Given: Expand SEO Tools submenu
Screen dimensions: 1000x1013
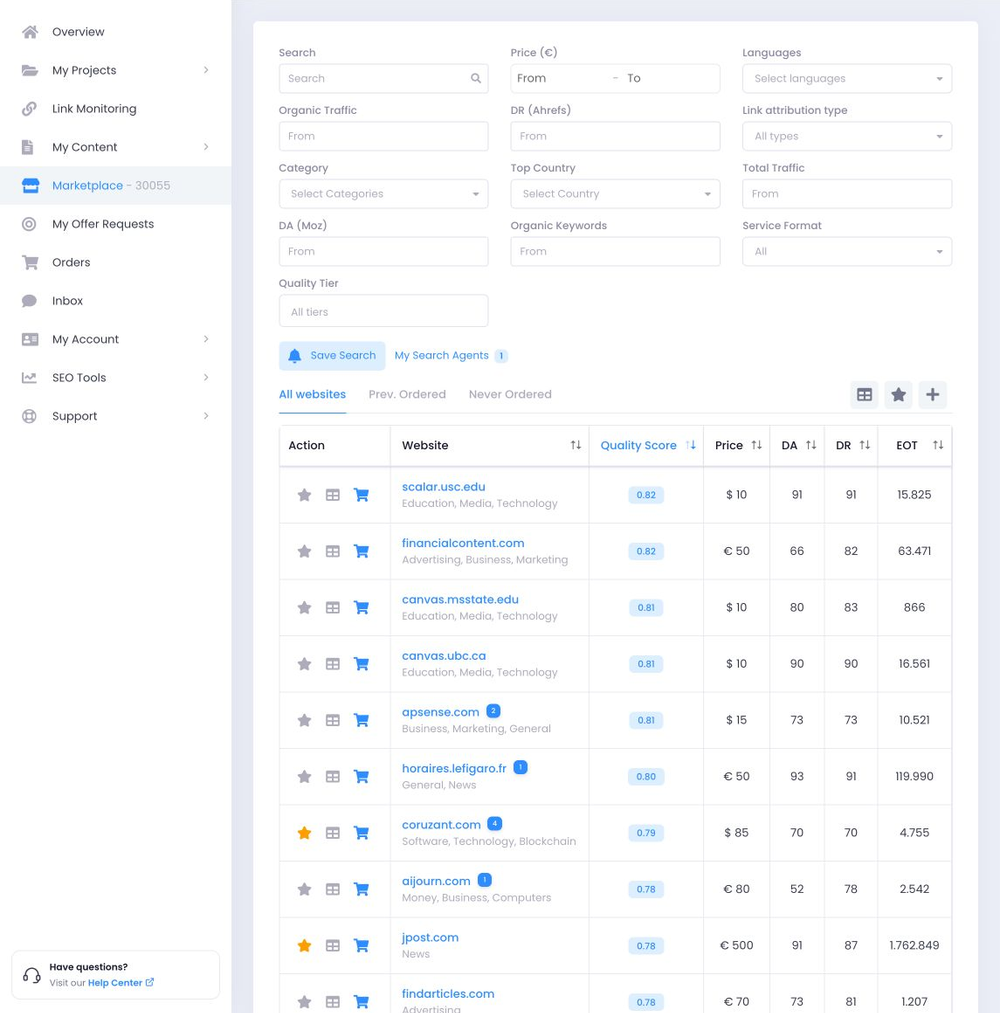Looking at the screenshot, I should coord(205,377).
